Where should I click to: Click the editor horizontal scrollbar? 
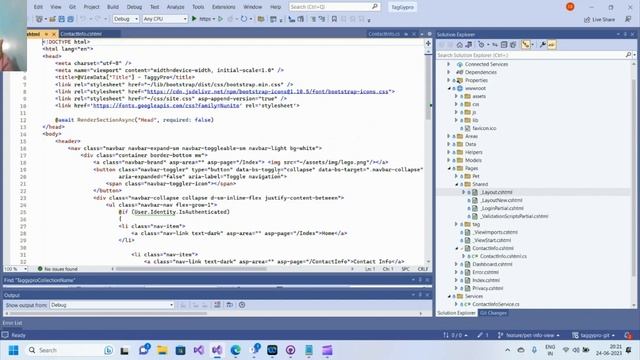coord(191,269)
